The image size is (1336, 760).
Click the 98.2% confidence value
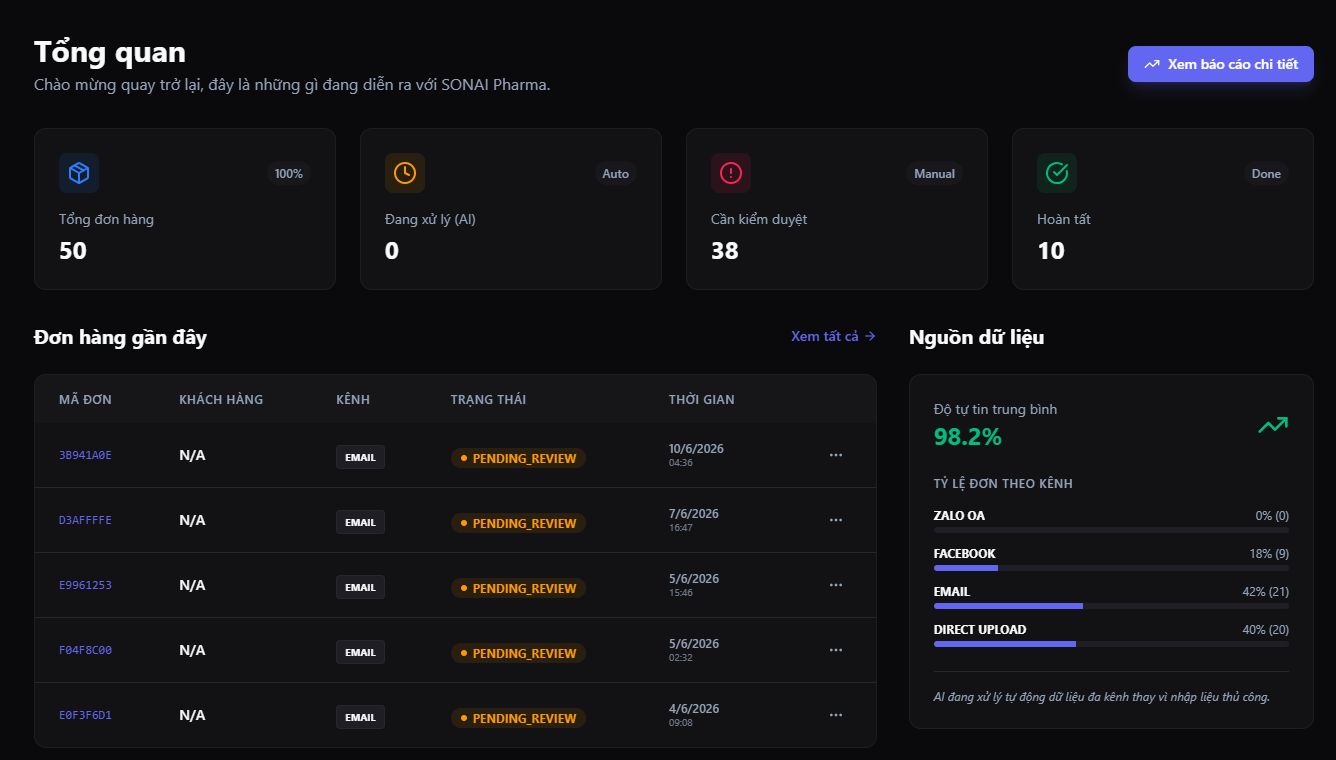(x=967, y=437)
